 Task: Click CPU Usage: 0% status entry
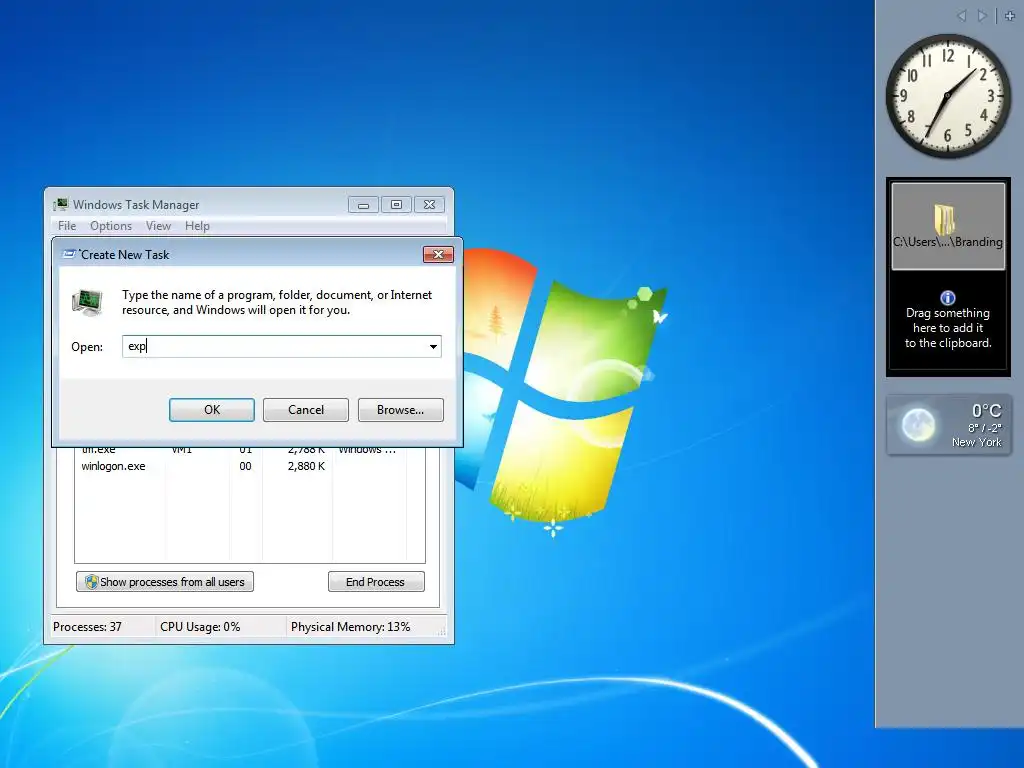(x=200, y=627)
